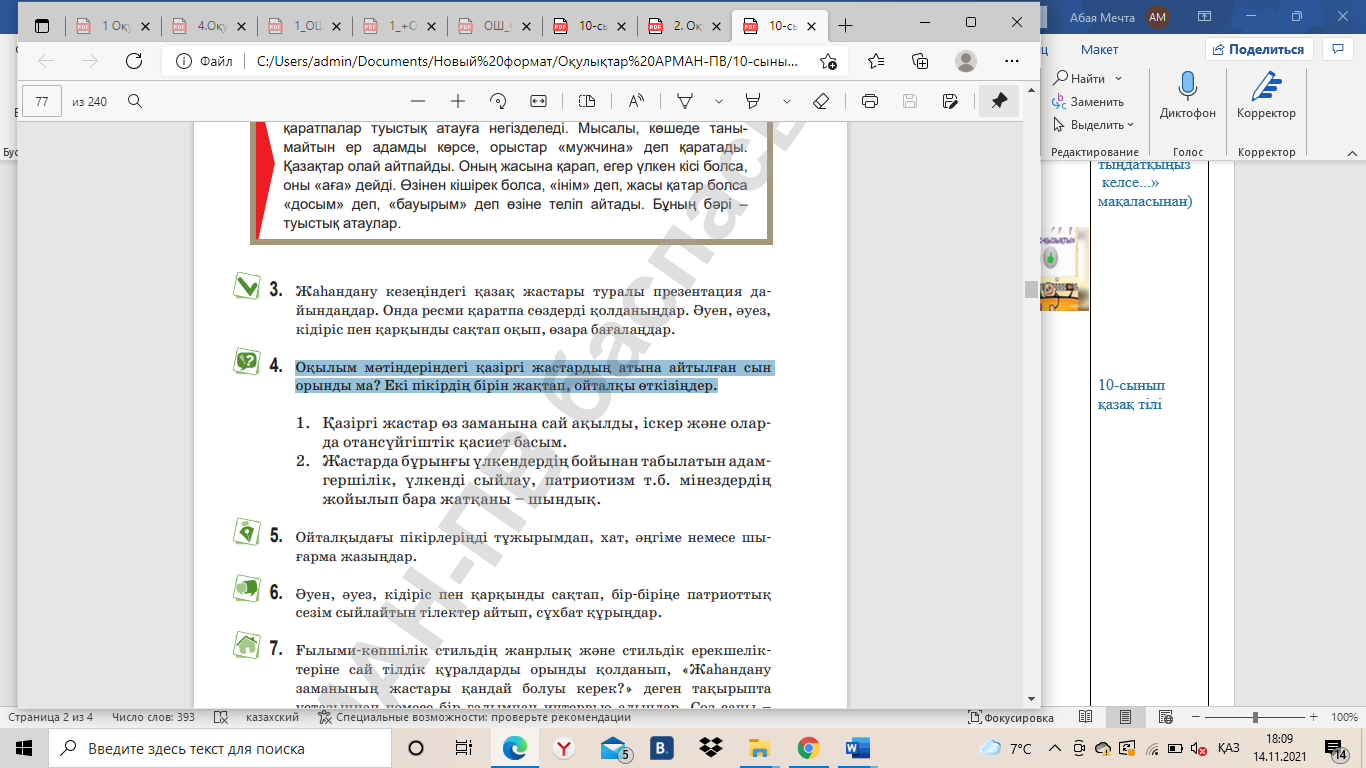Click the browser address bar

(529, 61)
